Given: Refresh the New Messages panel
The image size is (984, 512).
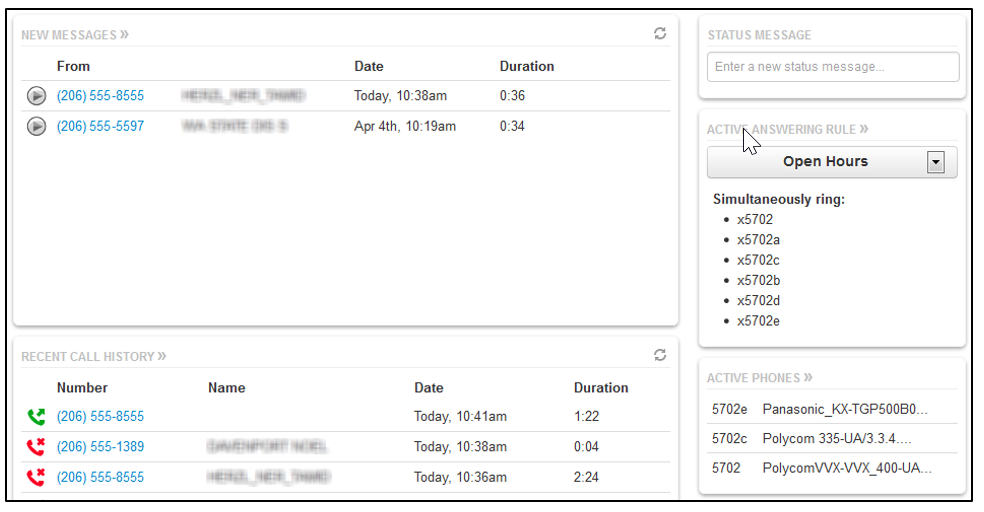Looking at the screenshot, I should [x=660, y=34].
